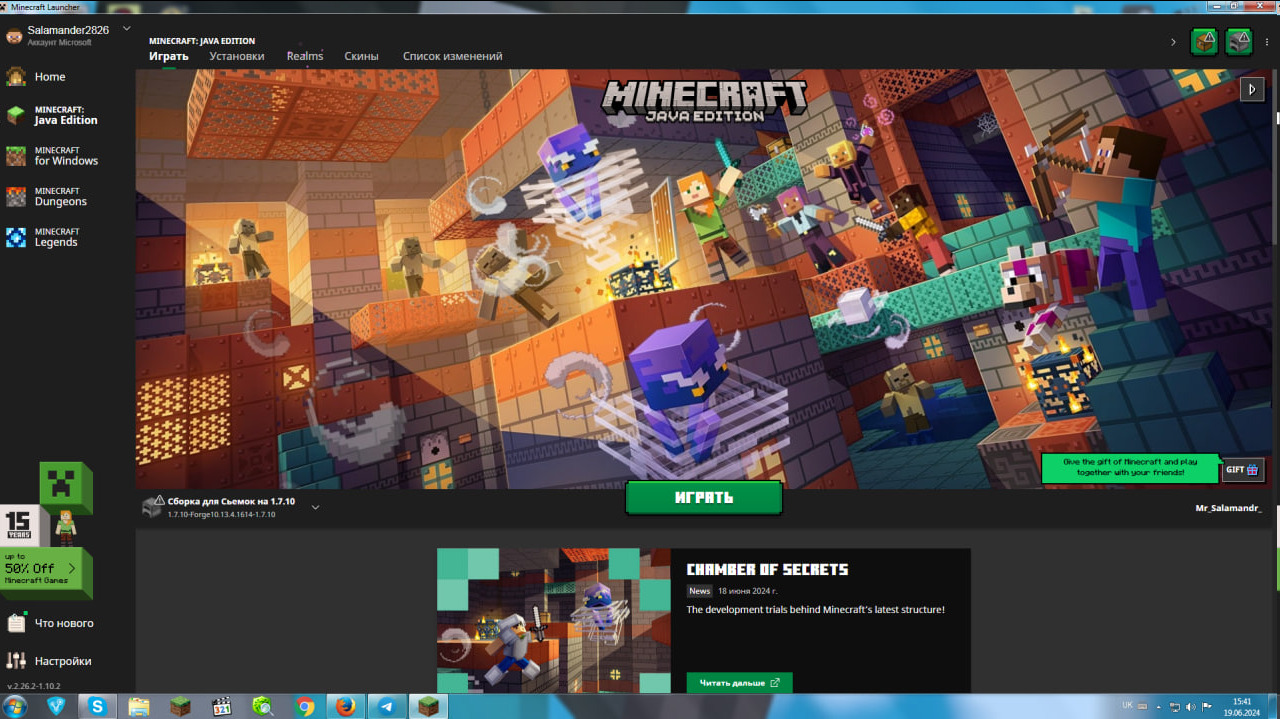Open the Home page in sidebar
The height and width of the screenshot is (719, 1280).
[x=49, y=77]
